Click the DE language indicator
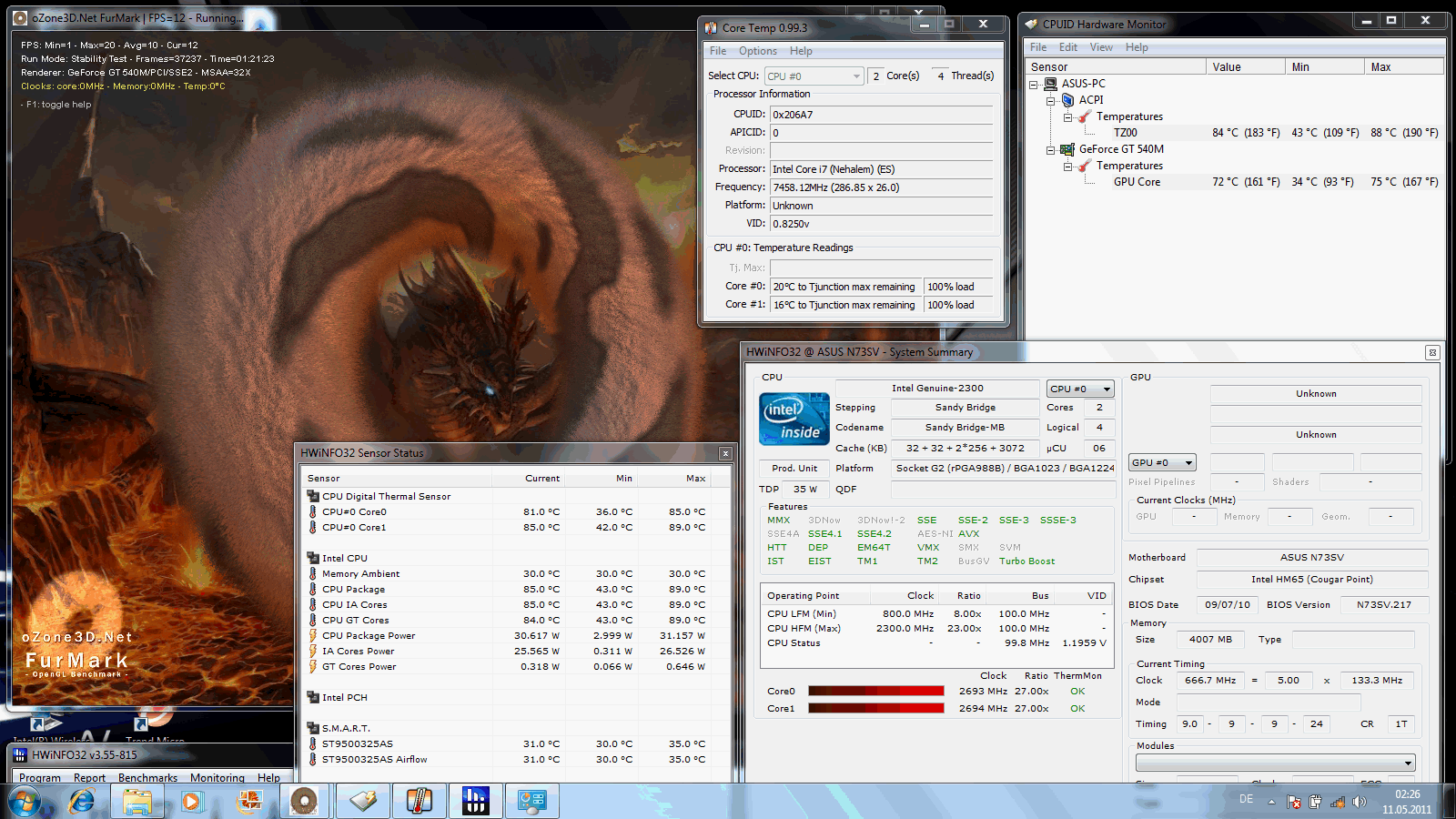 [1246, 799]
